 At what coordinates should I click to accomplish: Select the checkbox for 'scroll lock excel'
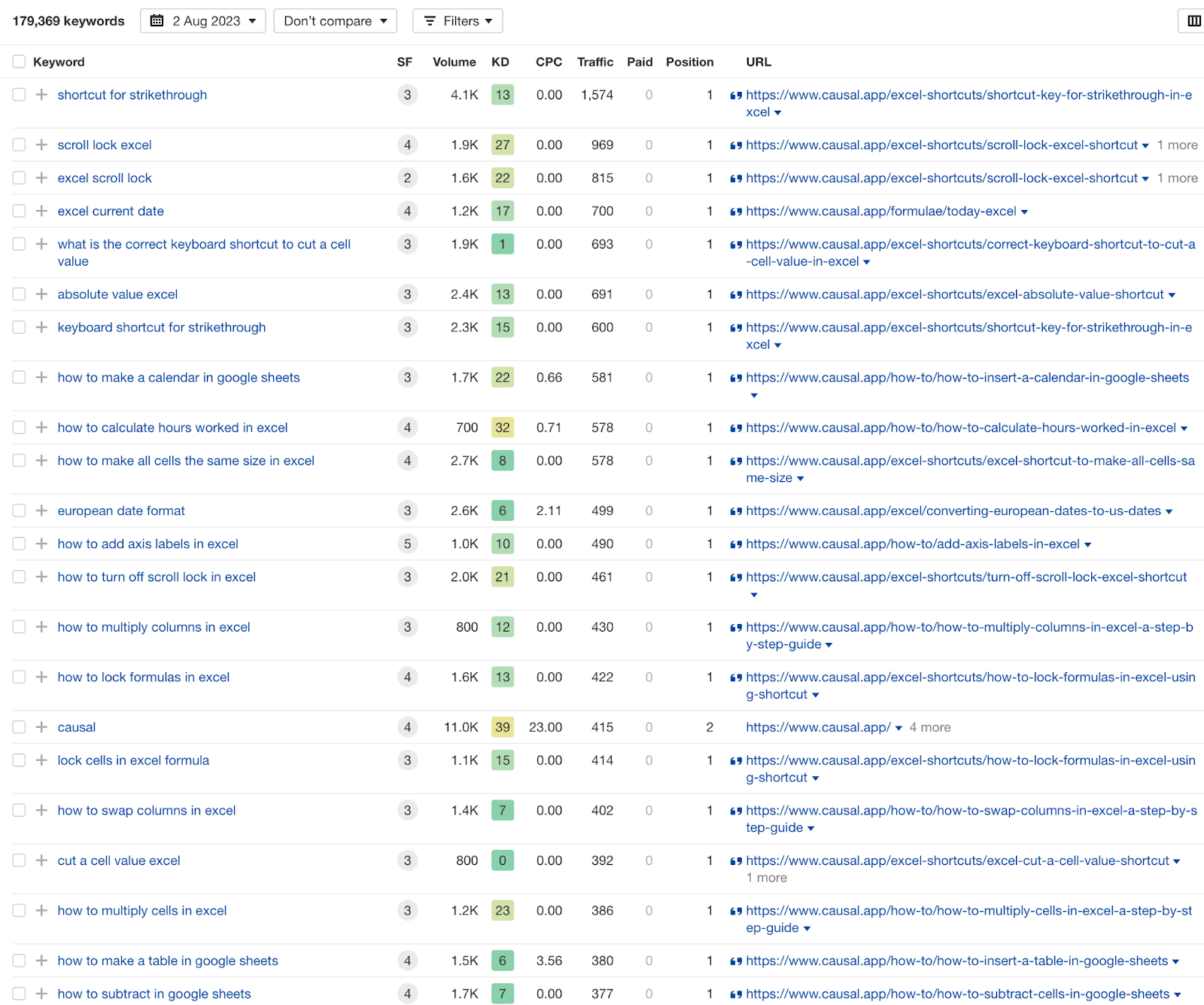(19, 145)
